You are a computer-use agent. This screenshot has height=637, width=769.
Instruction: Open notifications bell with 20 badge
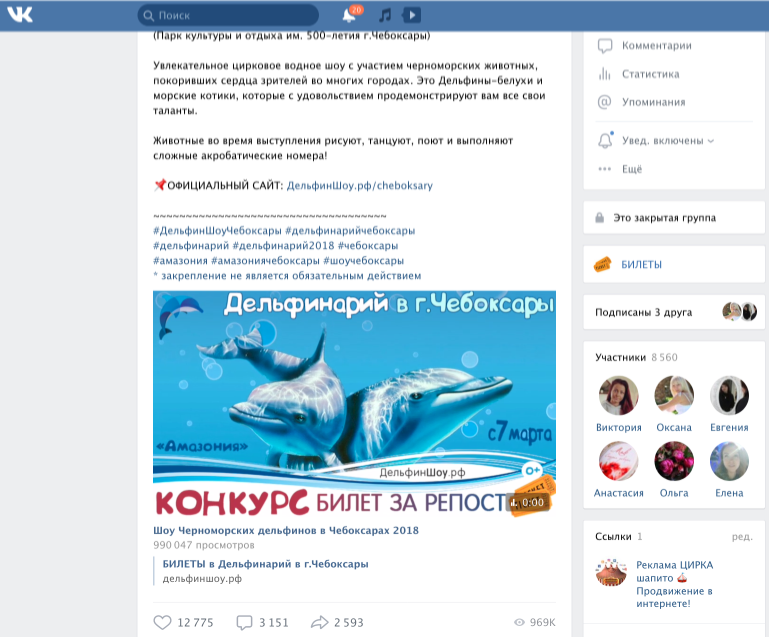click(351, 14)
